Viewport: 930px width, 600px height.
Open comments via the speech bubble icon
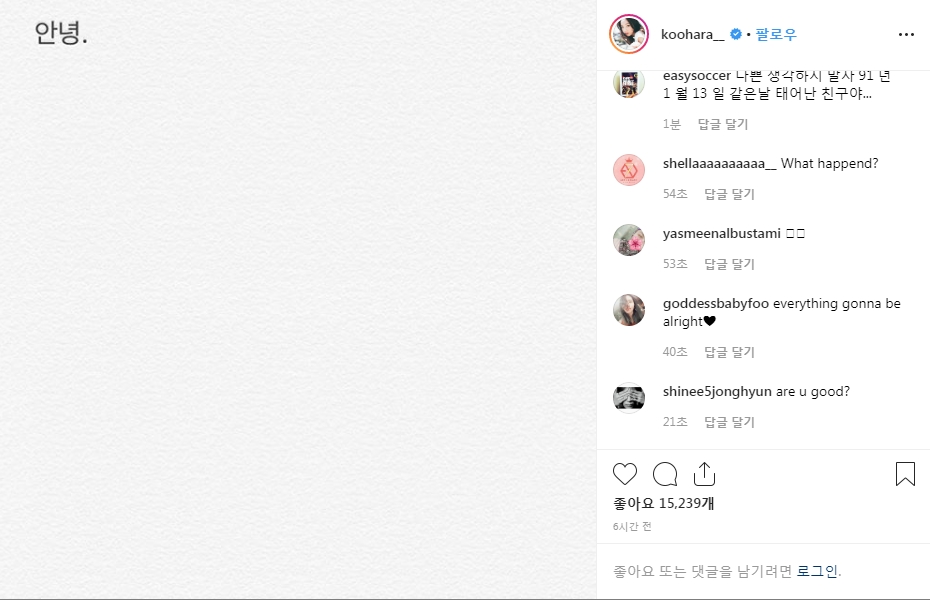click(x=665, y=474)
